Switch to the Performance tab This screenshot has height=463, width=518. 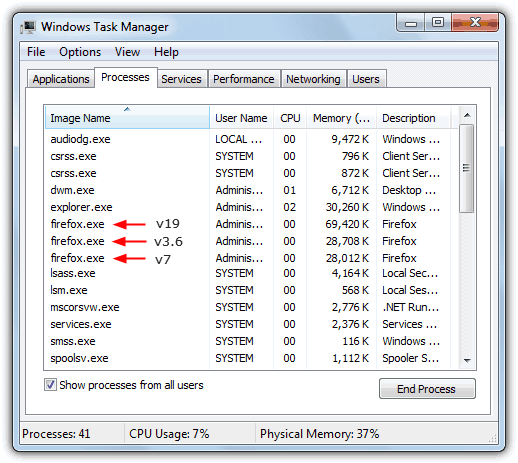tap(244, 79)
